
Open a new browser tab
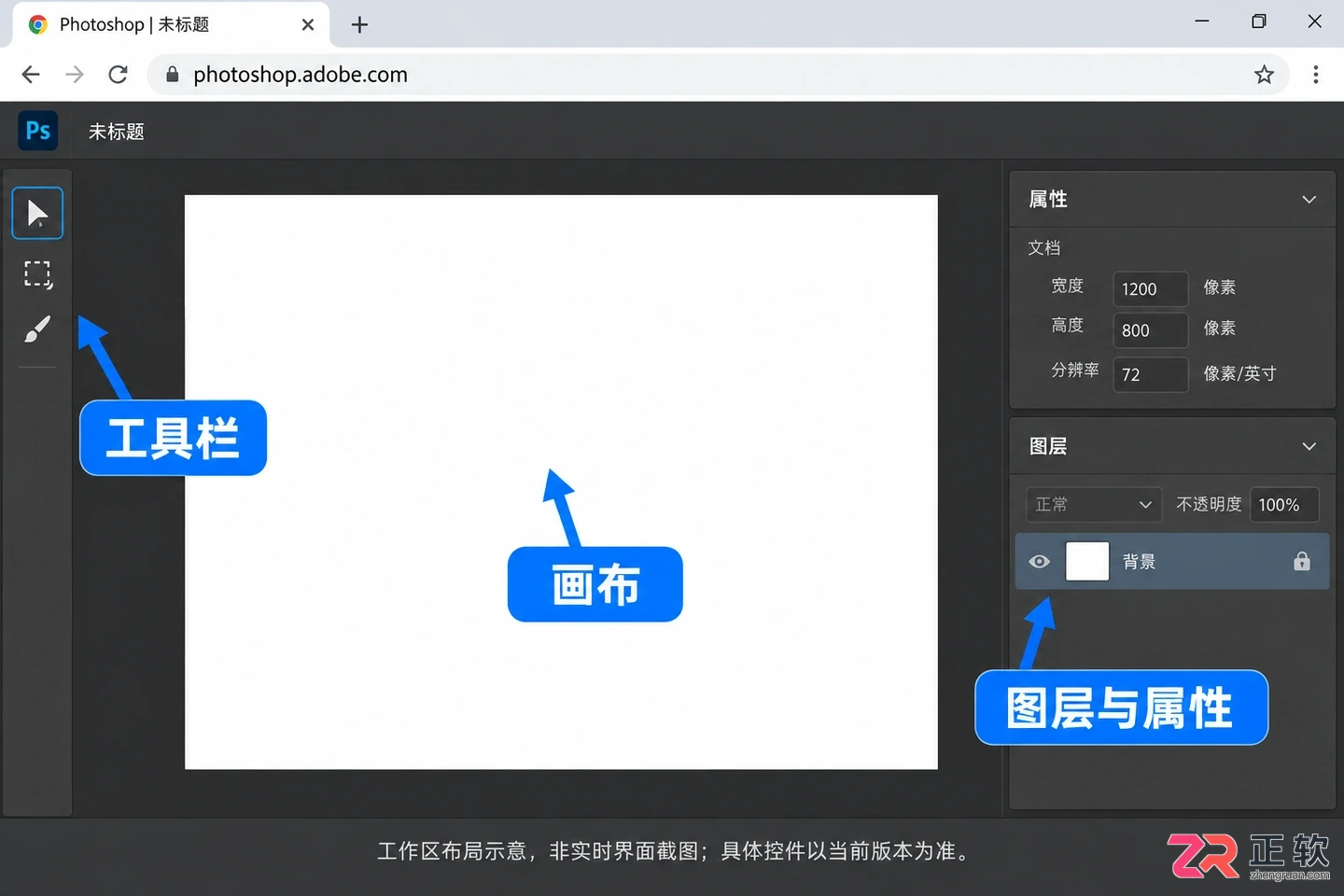(359, 25)
